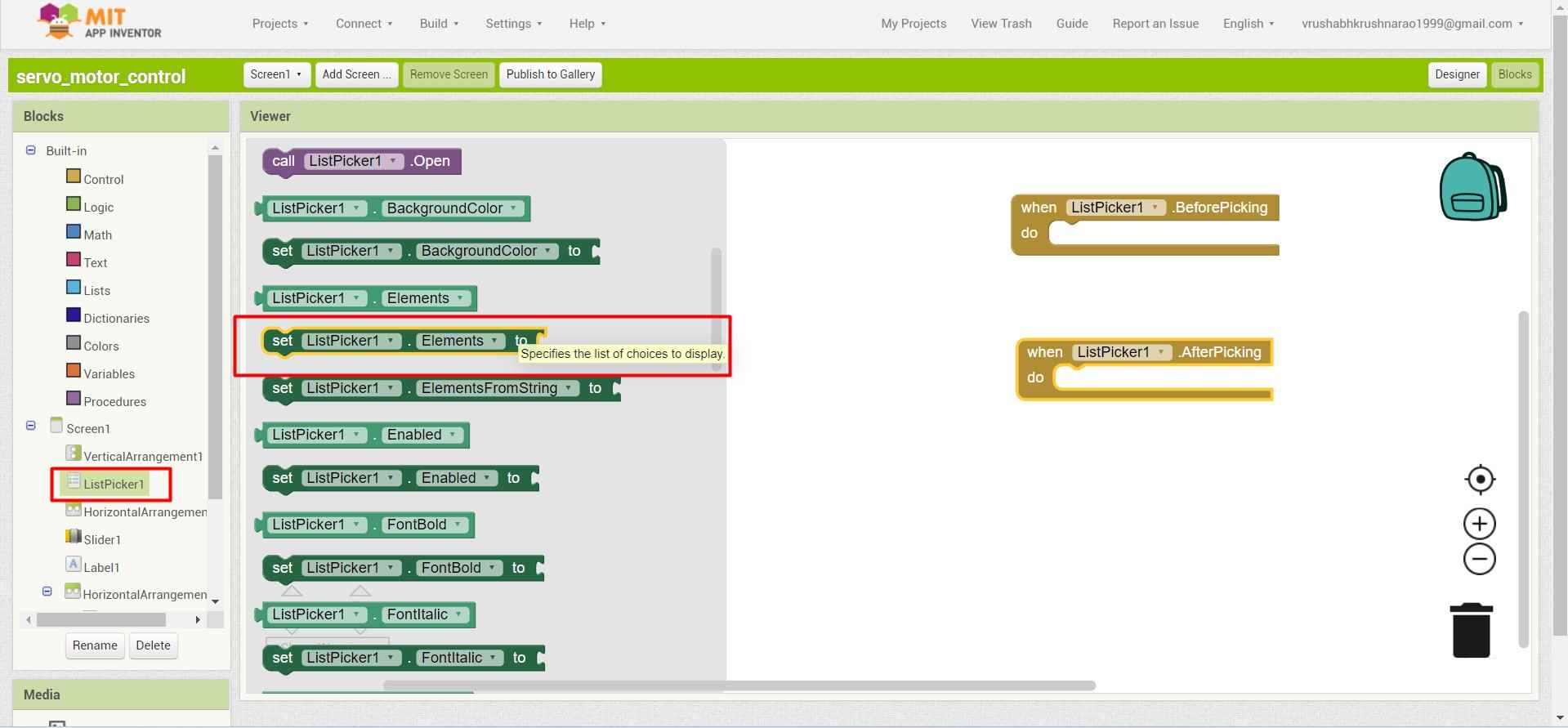Viewport: 1568px width, 728px height.
Task: Click the call ListPicker1.Open block
Action: [x=361, y=161]
